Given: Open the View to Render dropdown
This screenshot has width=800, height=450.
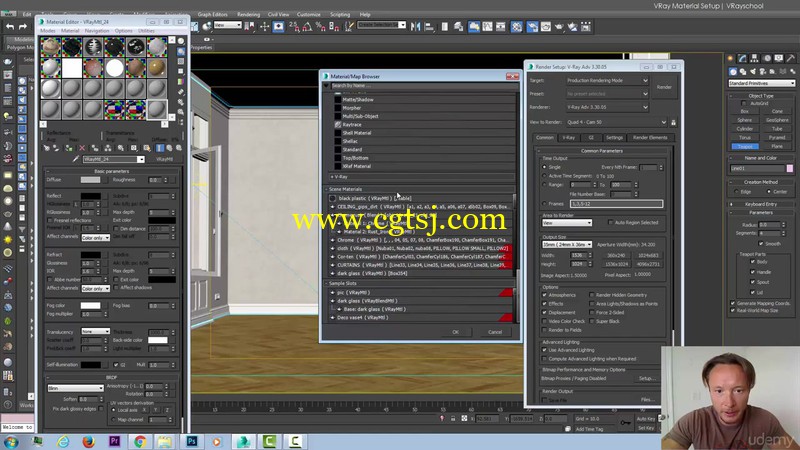Looking at the screenshot, I should point(616,122).
